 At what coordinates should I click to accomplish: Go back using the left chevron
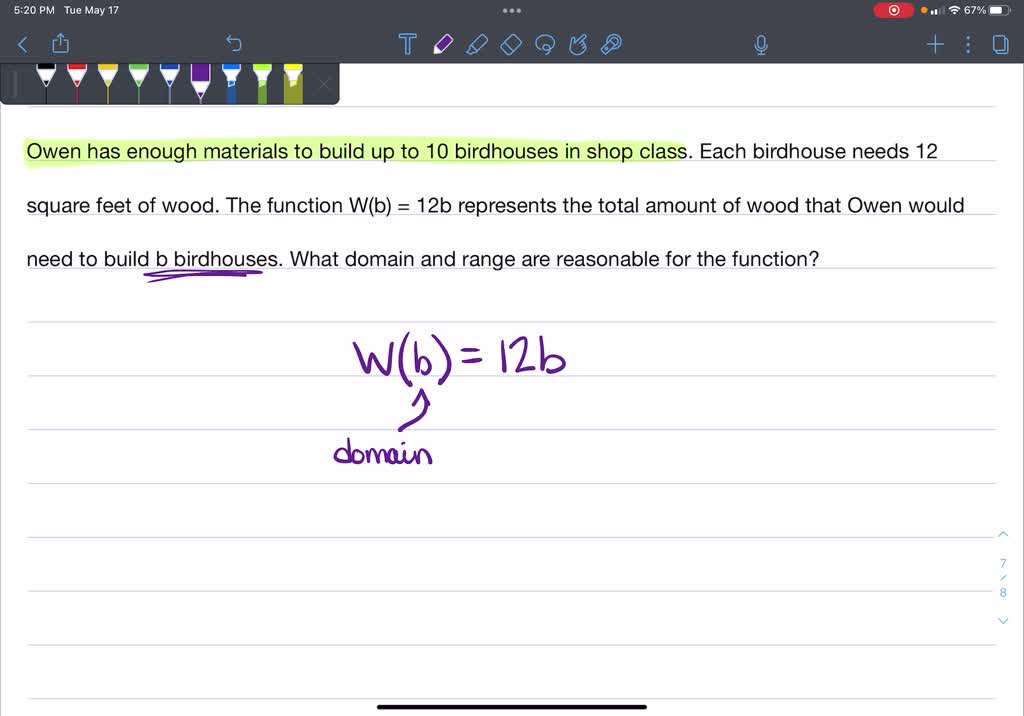22,44
